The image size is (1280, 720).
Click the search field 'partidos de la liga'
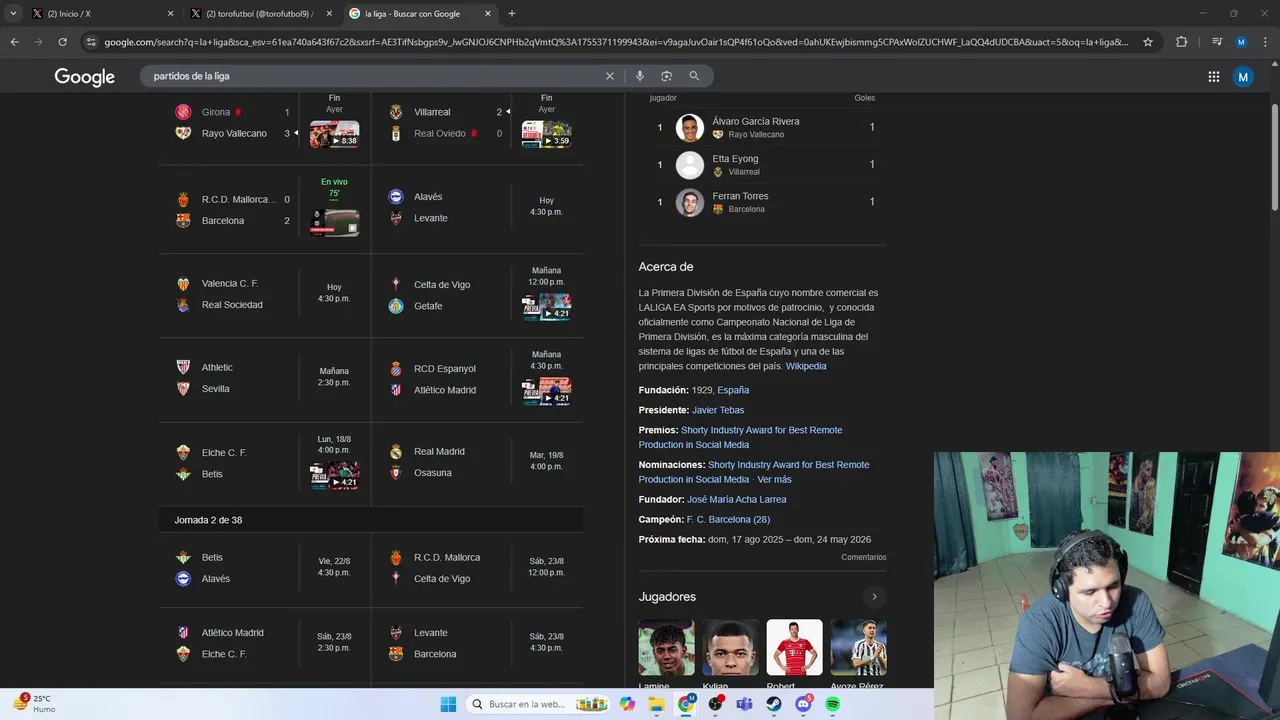[375, 76]
